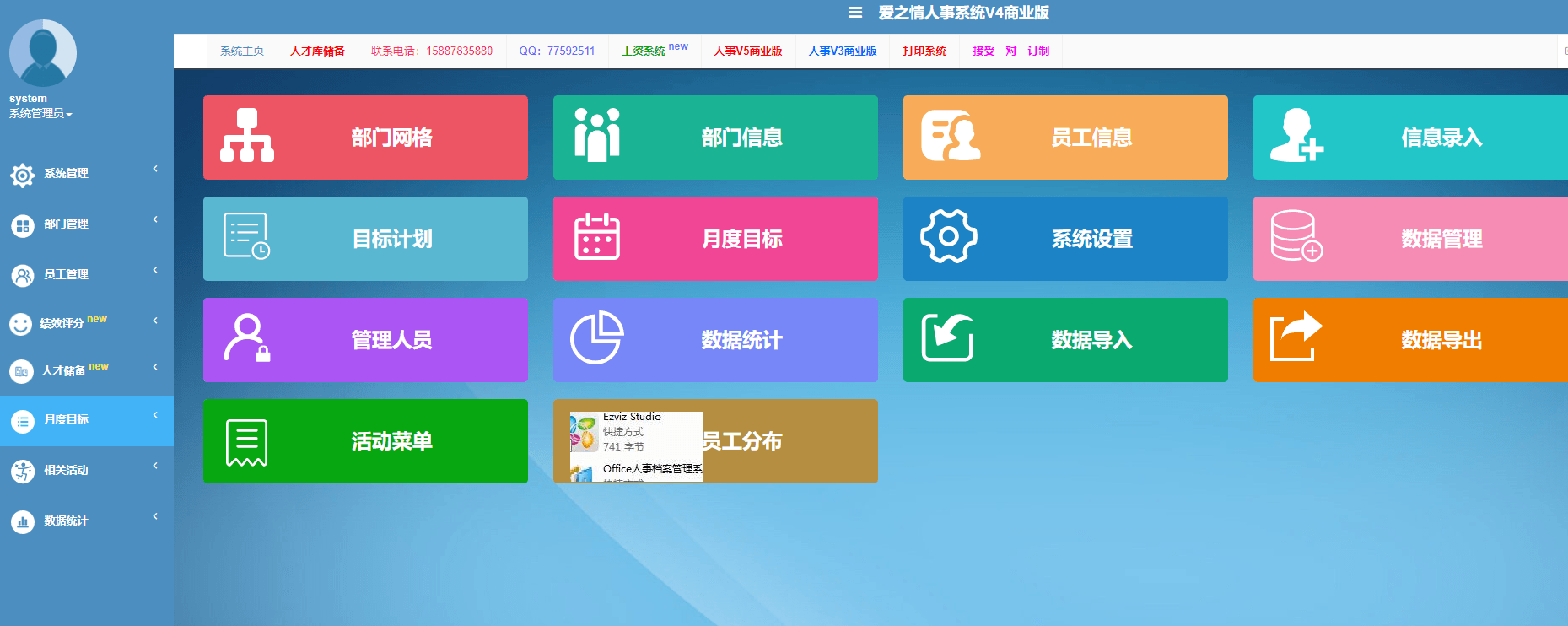
Task: Click the 活动菜单 receipt list icon
Action: click(x=247, y=442)
